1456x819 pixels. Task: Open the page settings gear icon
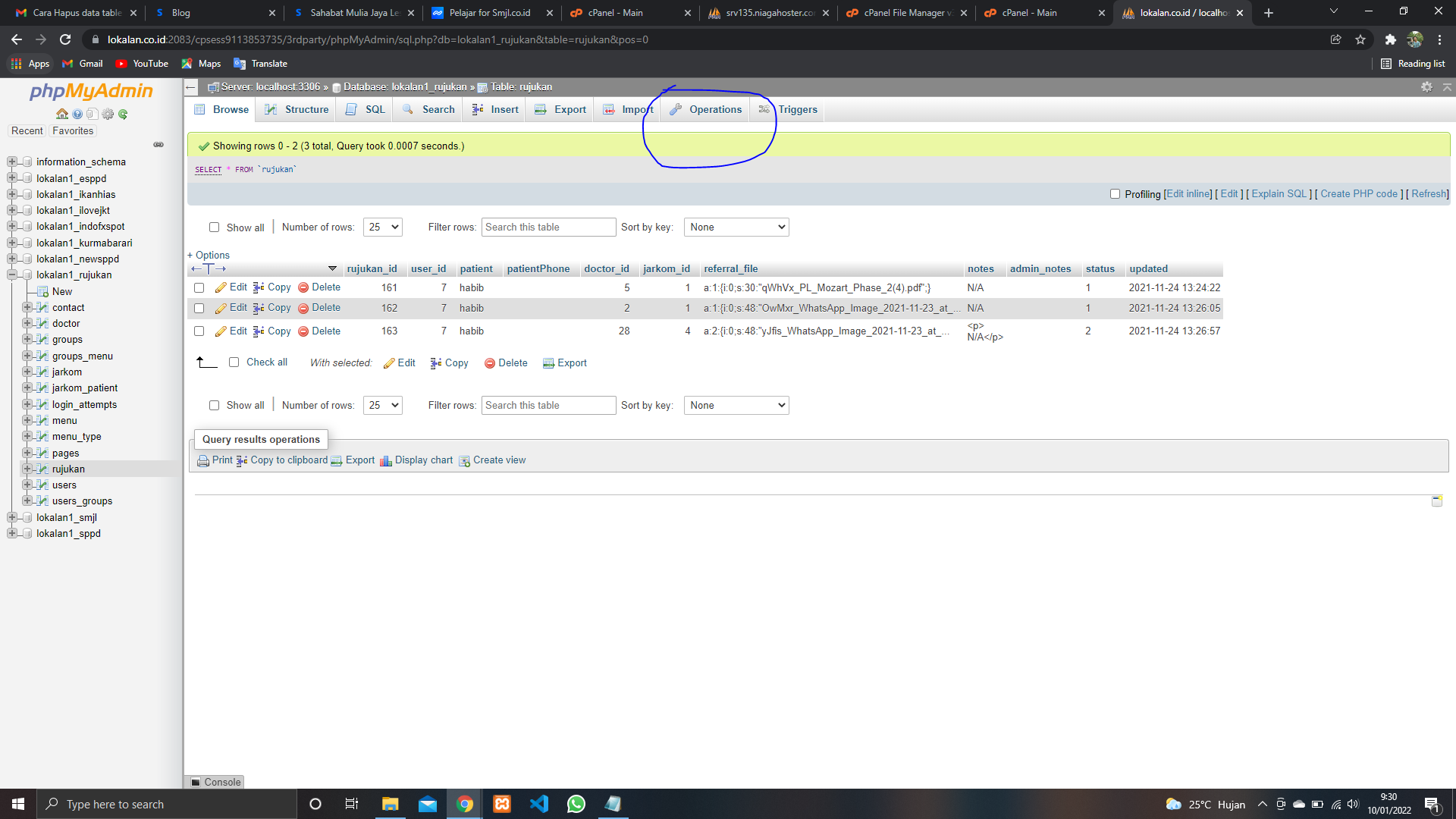pyautogui.click(x=1426, y=87)
